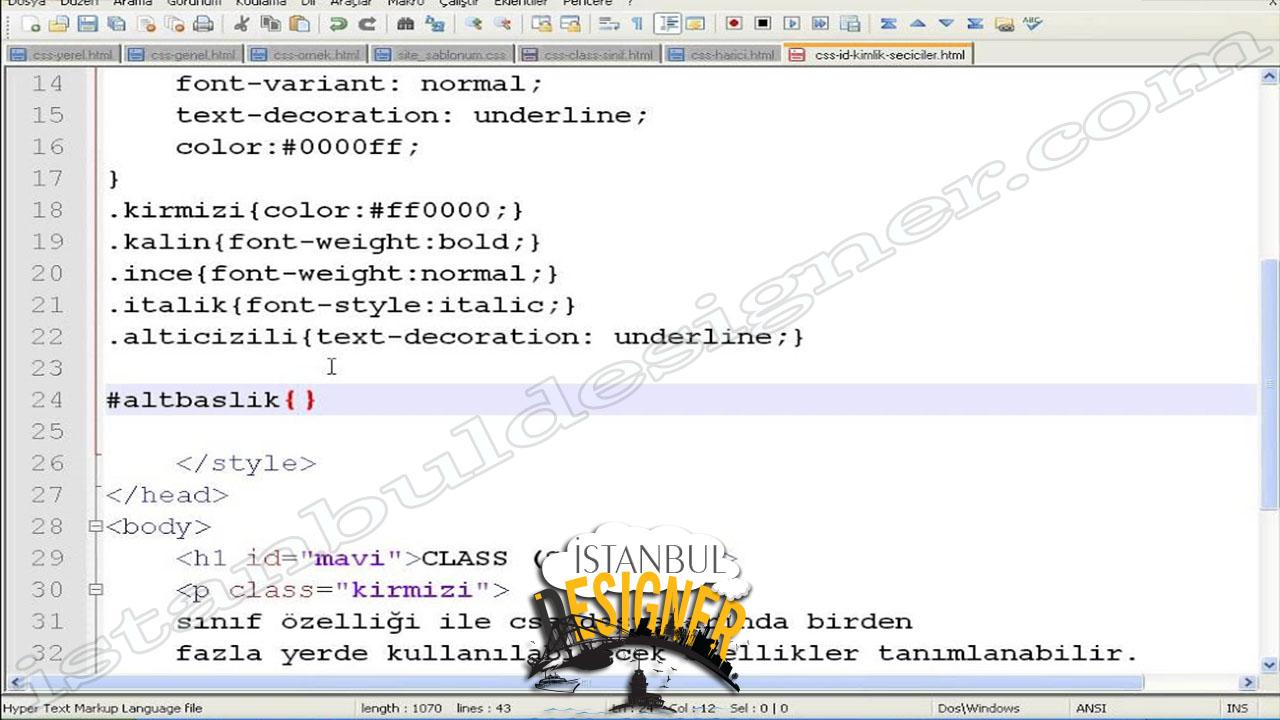
Task: Switch to the site_sablonum.css tab
Action: coord(441,55)
